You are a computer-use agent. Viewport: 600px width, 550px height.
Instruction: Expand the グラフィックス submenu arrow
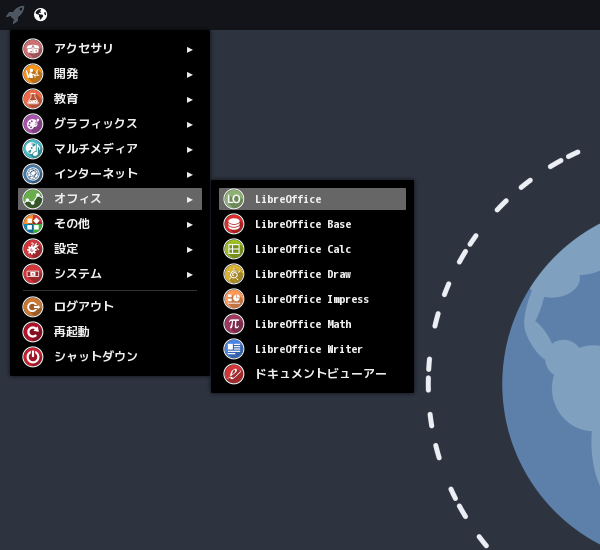[x=189, y=125]
